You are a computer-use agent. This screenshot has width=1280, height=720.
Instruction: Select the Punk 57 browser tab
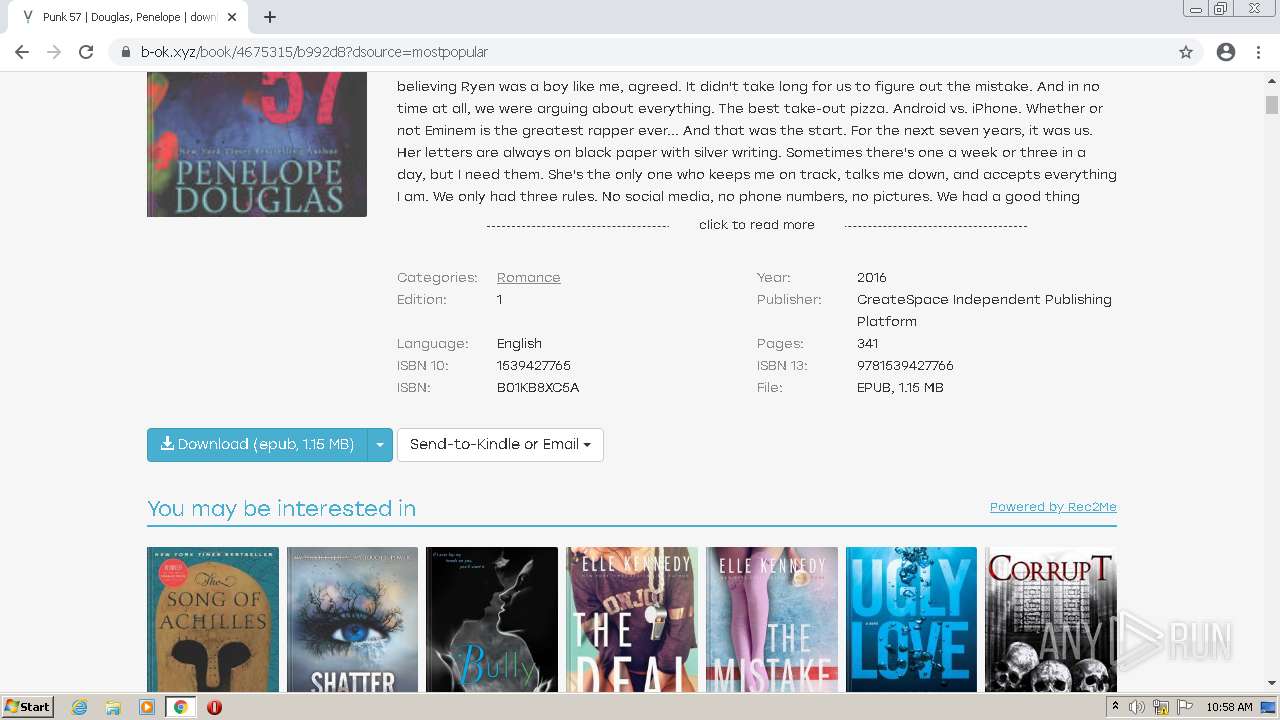click(x=128, y=17)
